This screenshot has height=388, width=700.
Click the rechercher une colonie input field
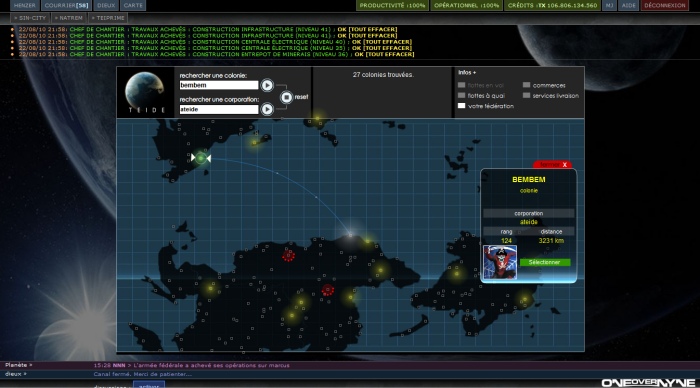pyautogui.click(x=219, y=85)
